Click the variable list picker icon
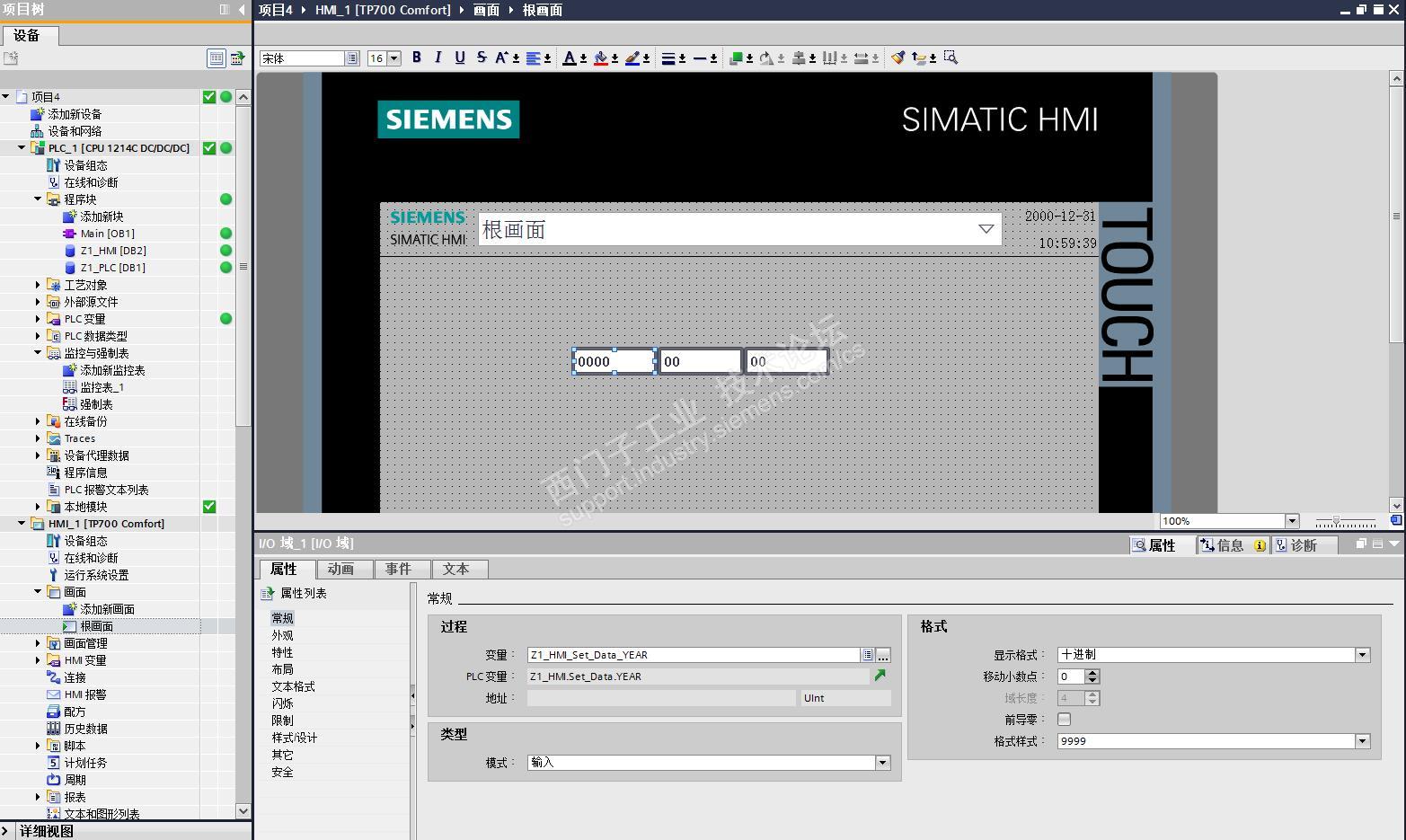The height and width of the screenshot is (840, 1406). click(x=868, y=655)
